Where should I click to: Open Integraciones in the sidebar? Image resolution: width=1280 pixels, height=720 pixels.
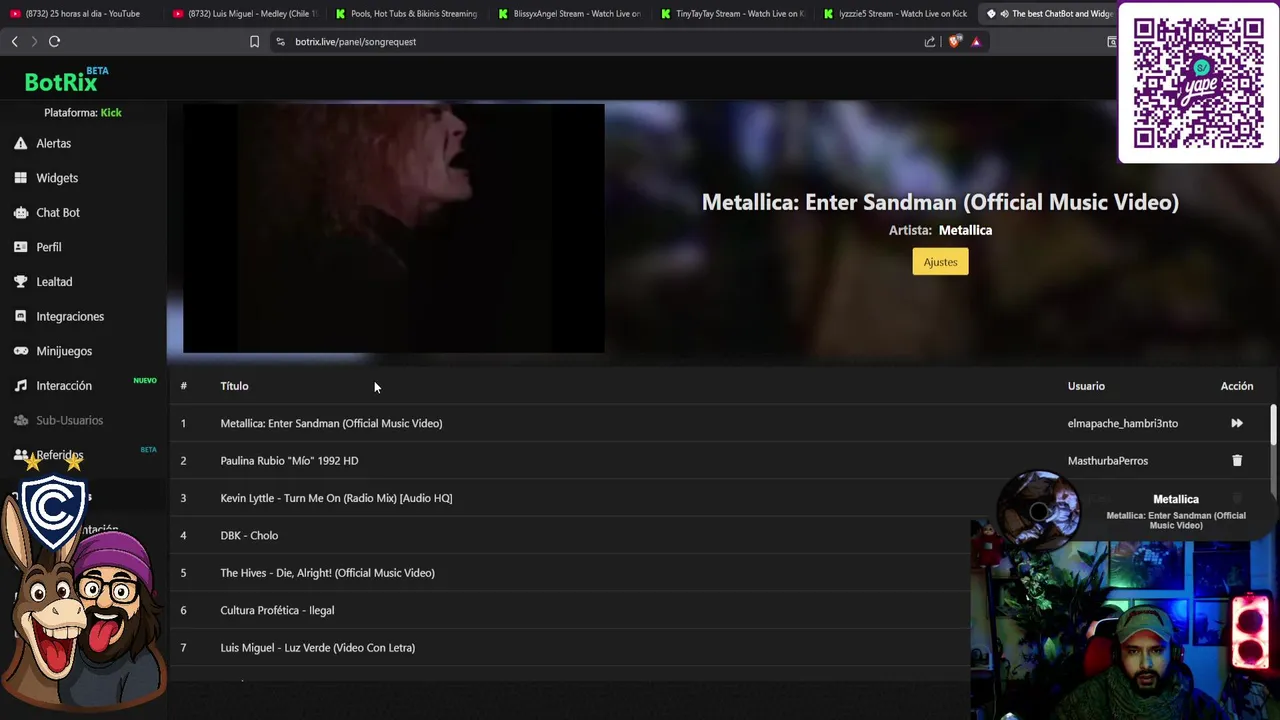70,316
